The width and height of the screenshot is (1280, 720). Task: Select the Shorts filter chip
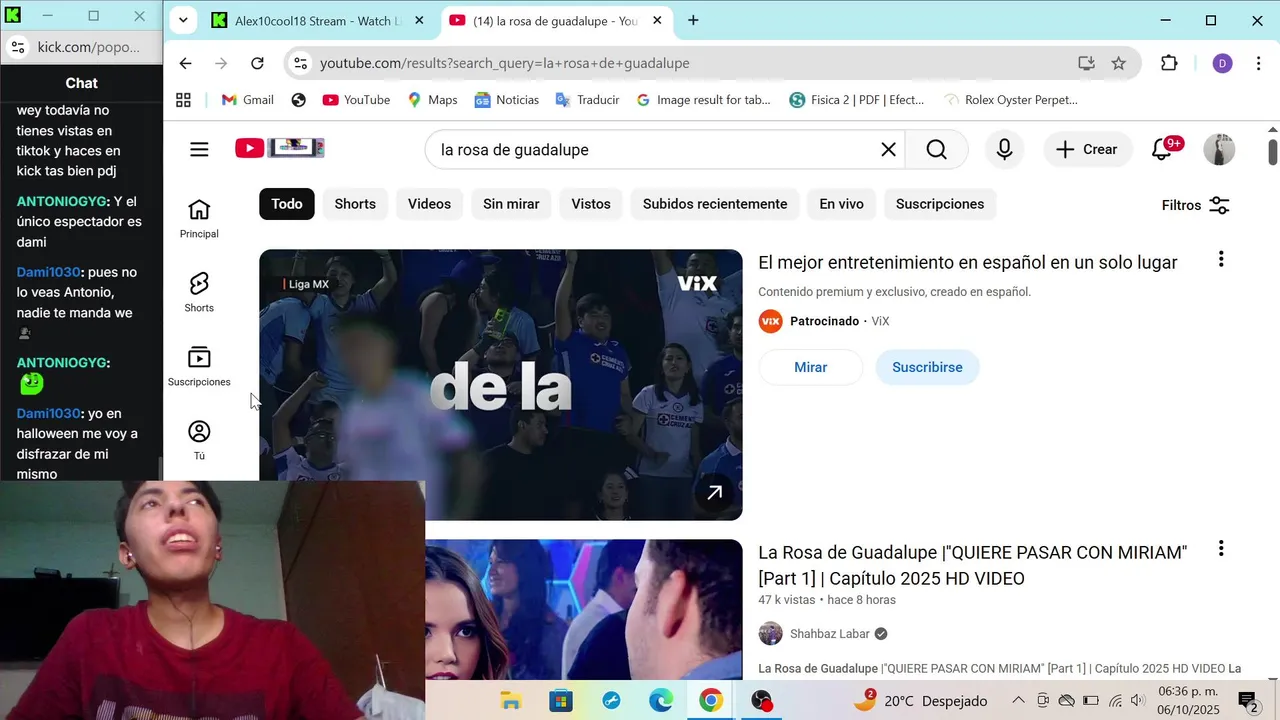tap(355, 204)
